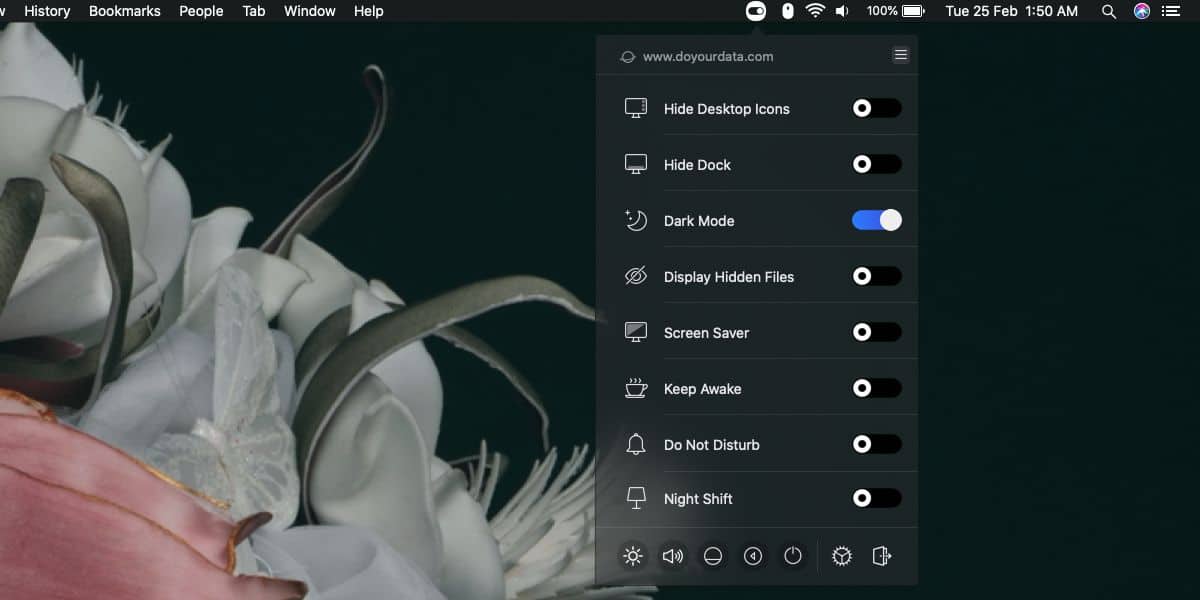The width and height of the screenshot is (1200, 600).
Task: Open Spotlight search magnifier
Action: click(1108, 11)
